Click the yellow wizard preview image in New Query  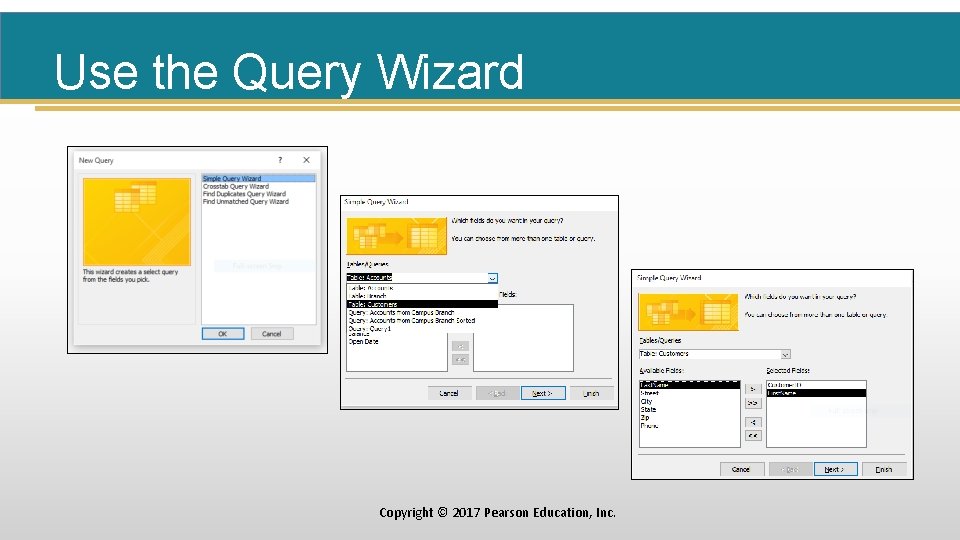click(x=137, y=222)
